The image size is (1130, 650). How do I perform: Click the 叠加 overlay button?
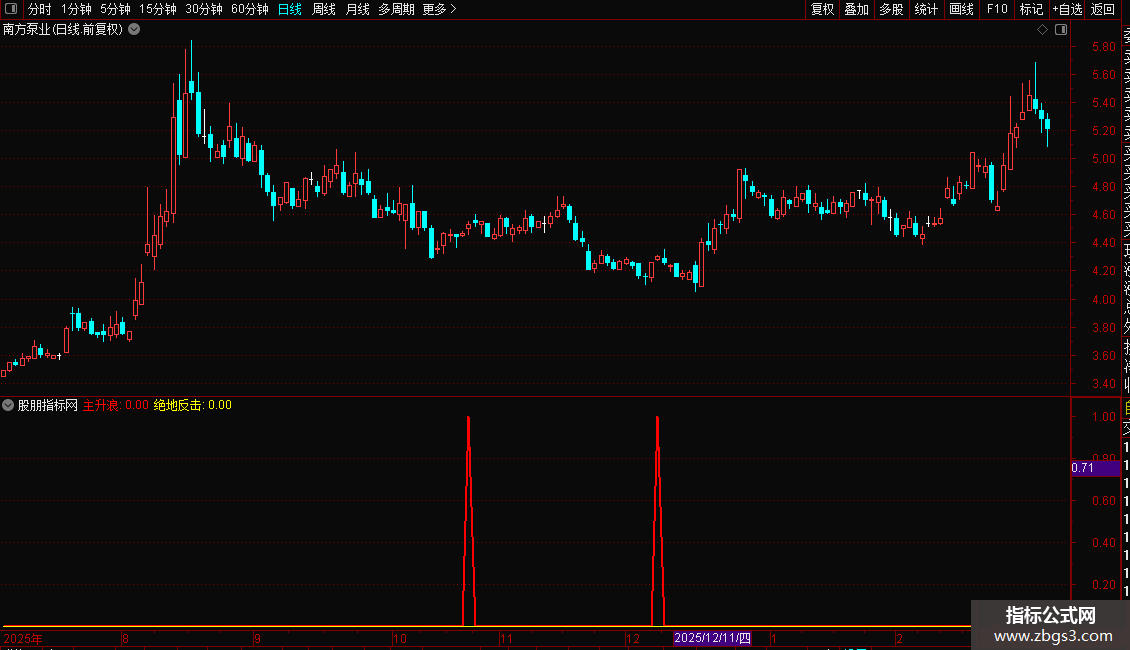(857, 9)
